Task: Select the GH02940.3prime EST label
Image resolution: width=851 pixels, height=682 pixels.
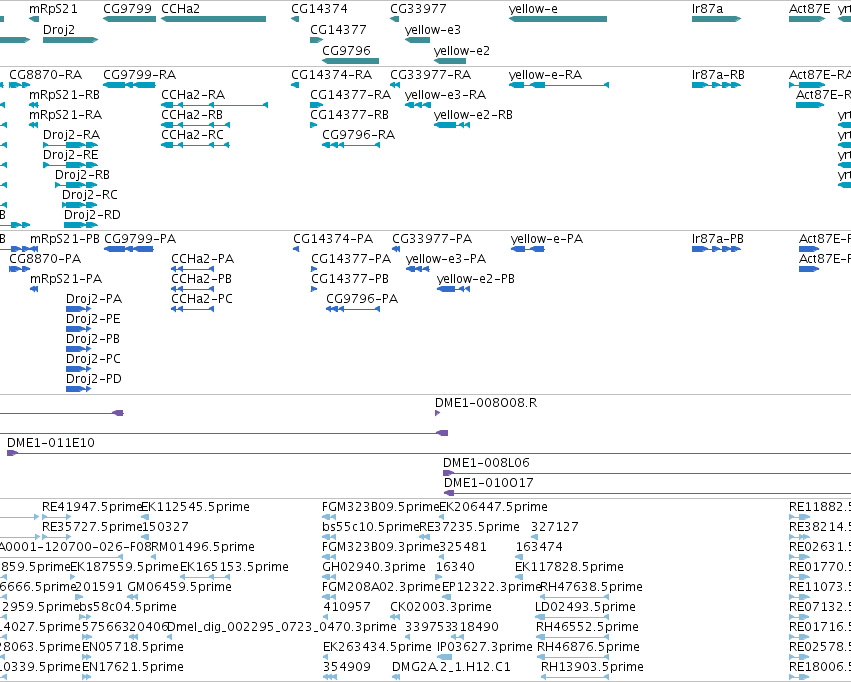Action: point(374,567)
